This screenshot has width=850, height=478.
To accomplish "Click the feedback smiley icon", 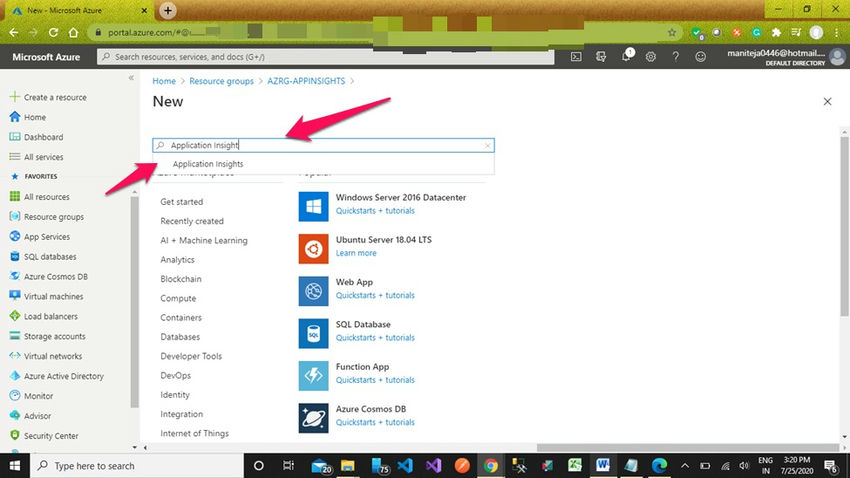I will click(700, 56).
